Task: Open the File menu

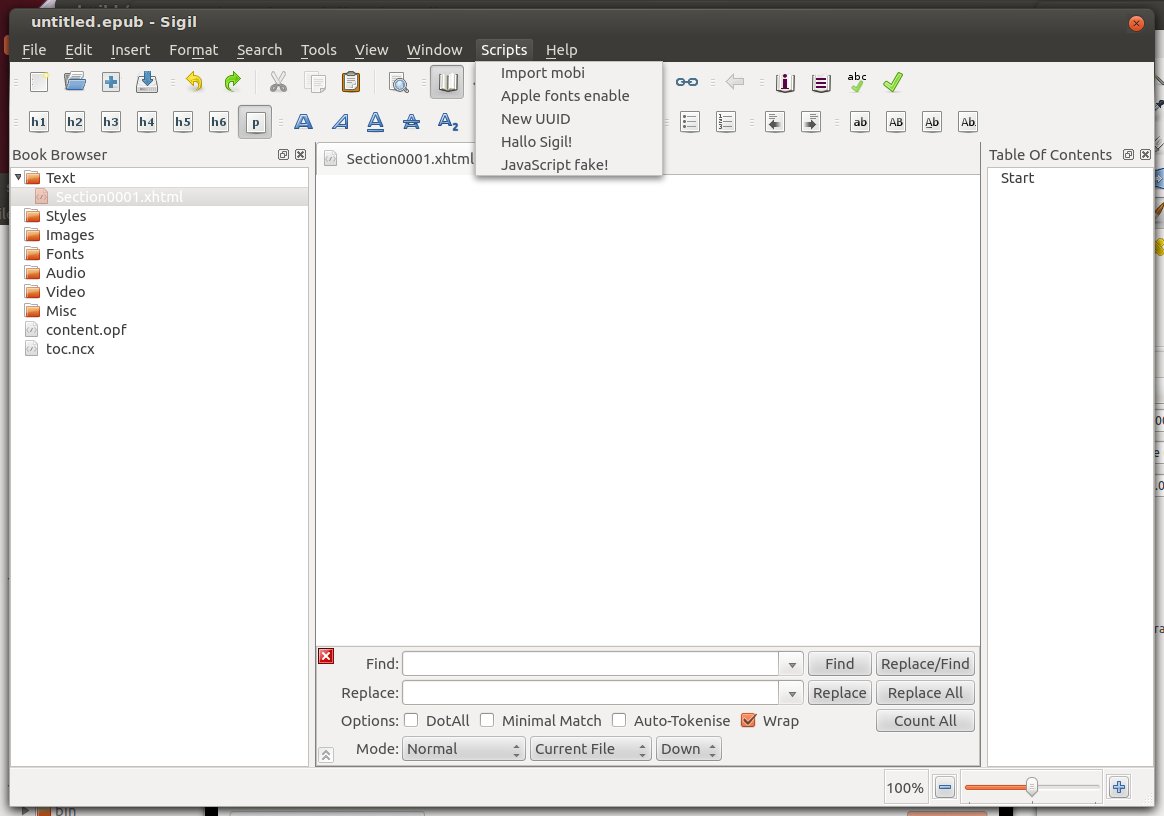Action: [34, 50]
